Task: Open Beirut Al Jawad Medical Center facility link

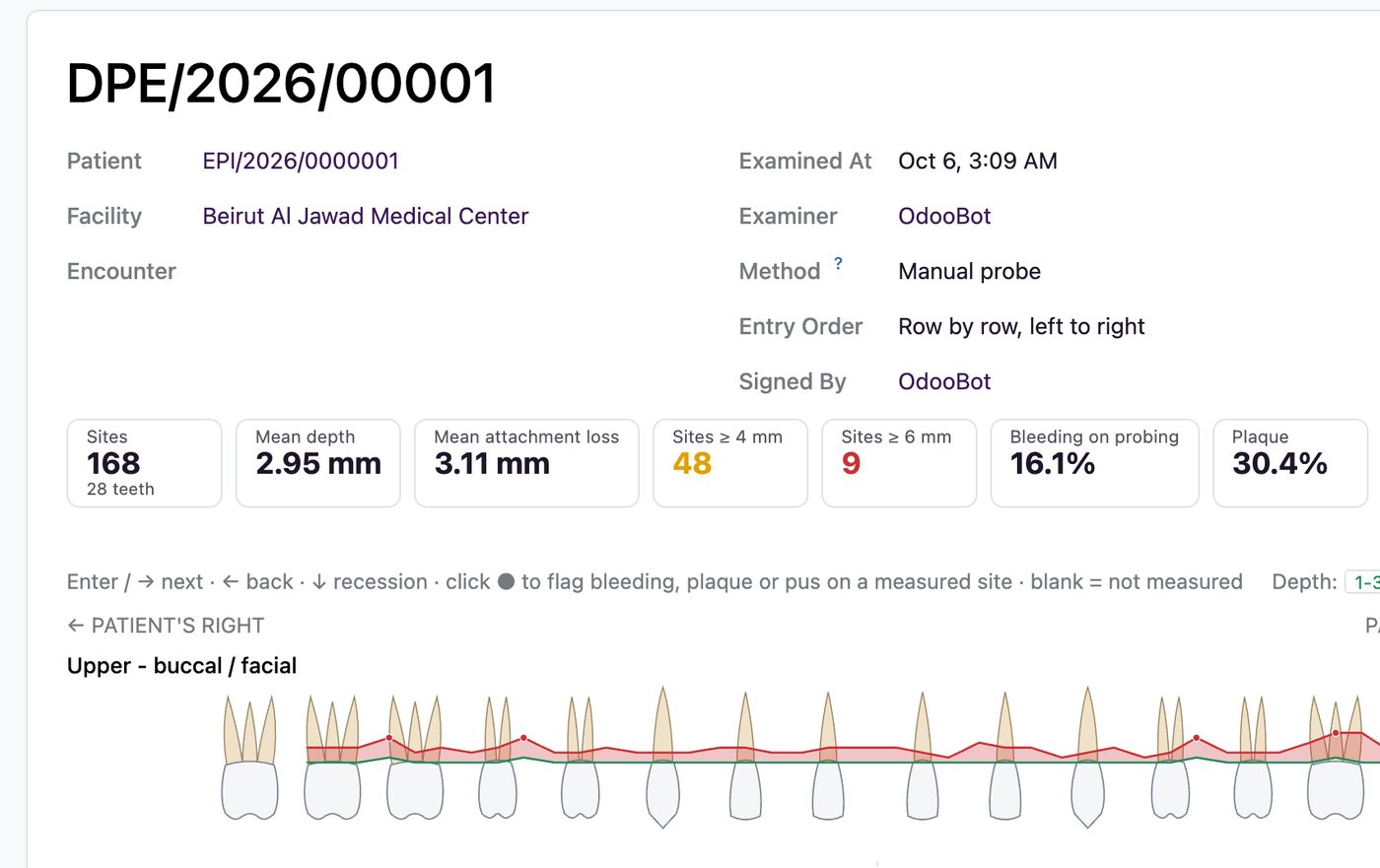Action: point(366,217)
